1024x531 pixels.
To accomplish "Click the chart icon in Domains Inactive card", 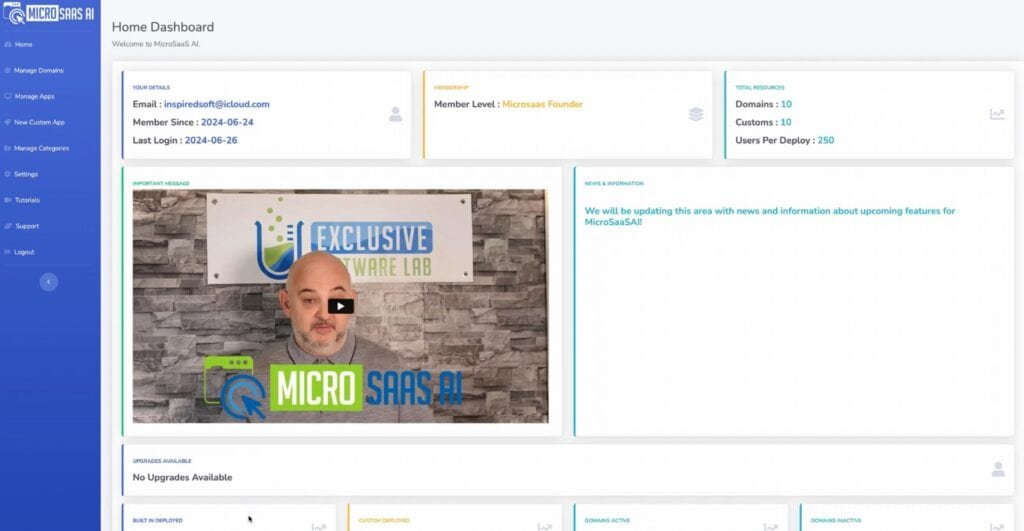I will 997,526.
